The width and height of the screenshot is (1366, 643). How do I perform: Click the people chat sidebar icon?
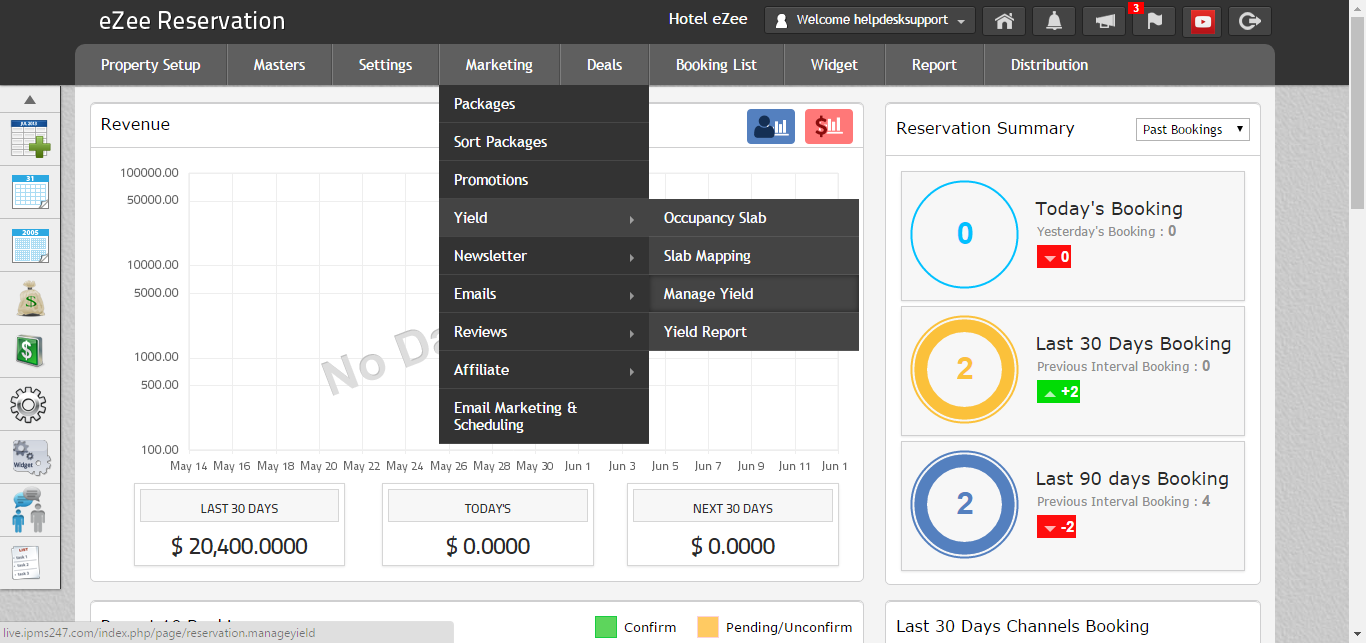click(29, 510)
